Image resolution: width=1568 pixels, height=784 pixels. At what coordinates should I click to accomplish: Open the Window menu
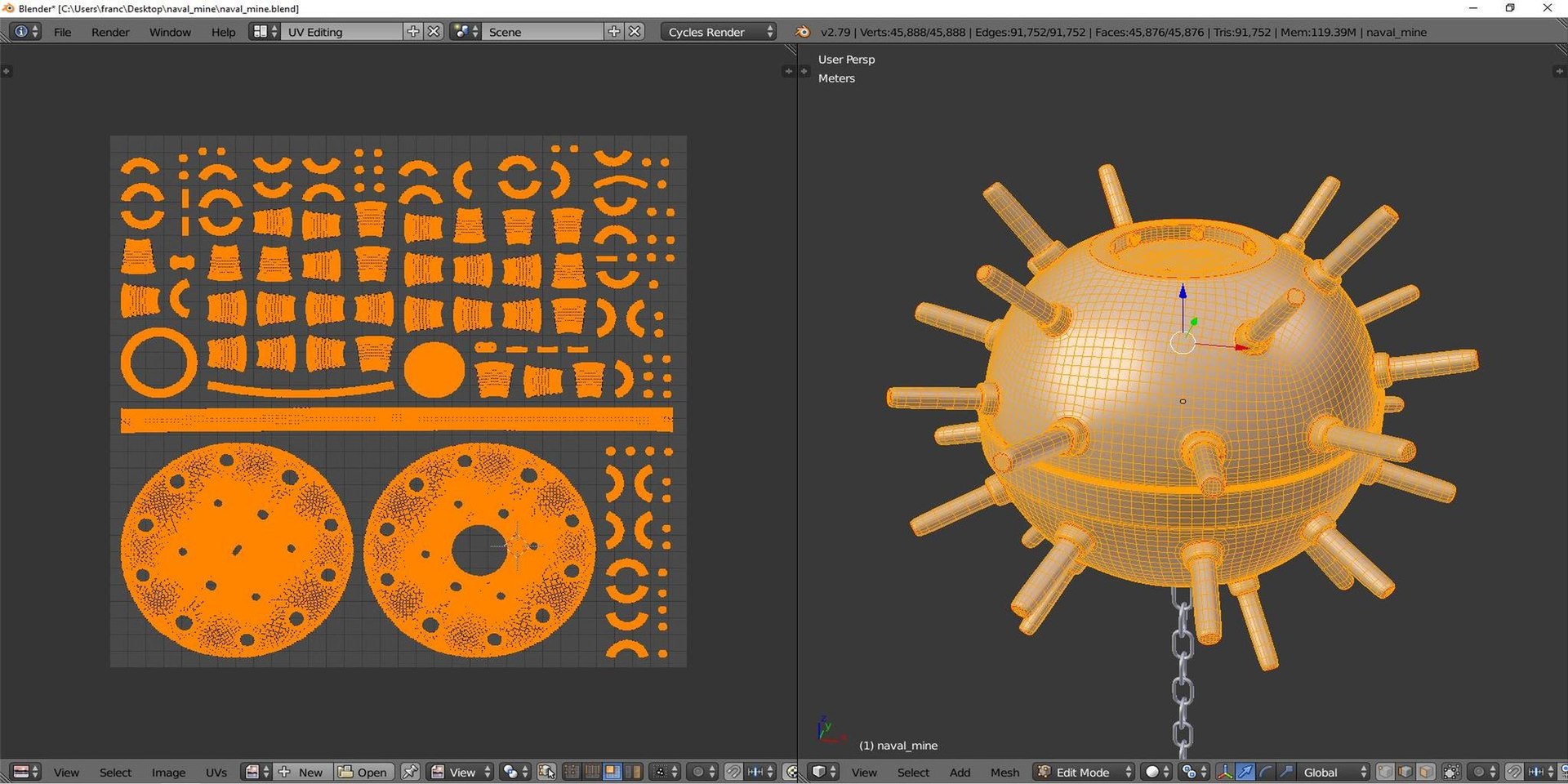pyautogui.click(x=170, y=32)
